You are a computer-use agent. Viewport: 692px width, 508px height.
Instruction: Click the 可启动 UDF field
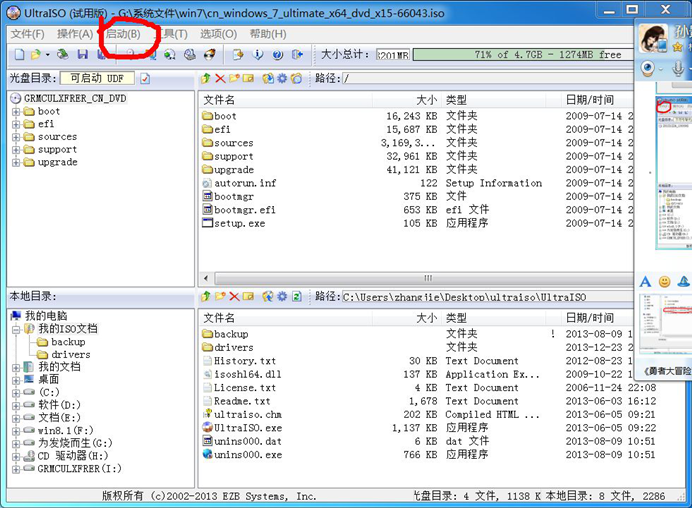pyautogui.click(x=97, y=79)
